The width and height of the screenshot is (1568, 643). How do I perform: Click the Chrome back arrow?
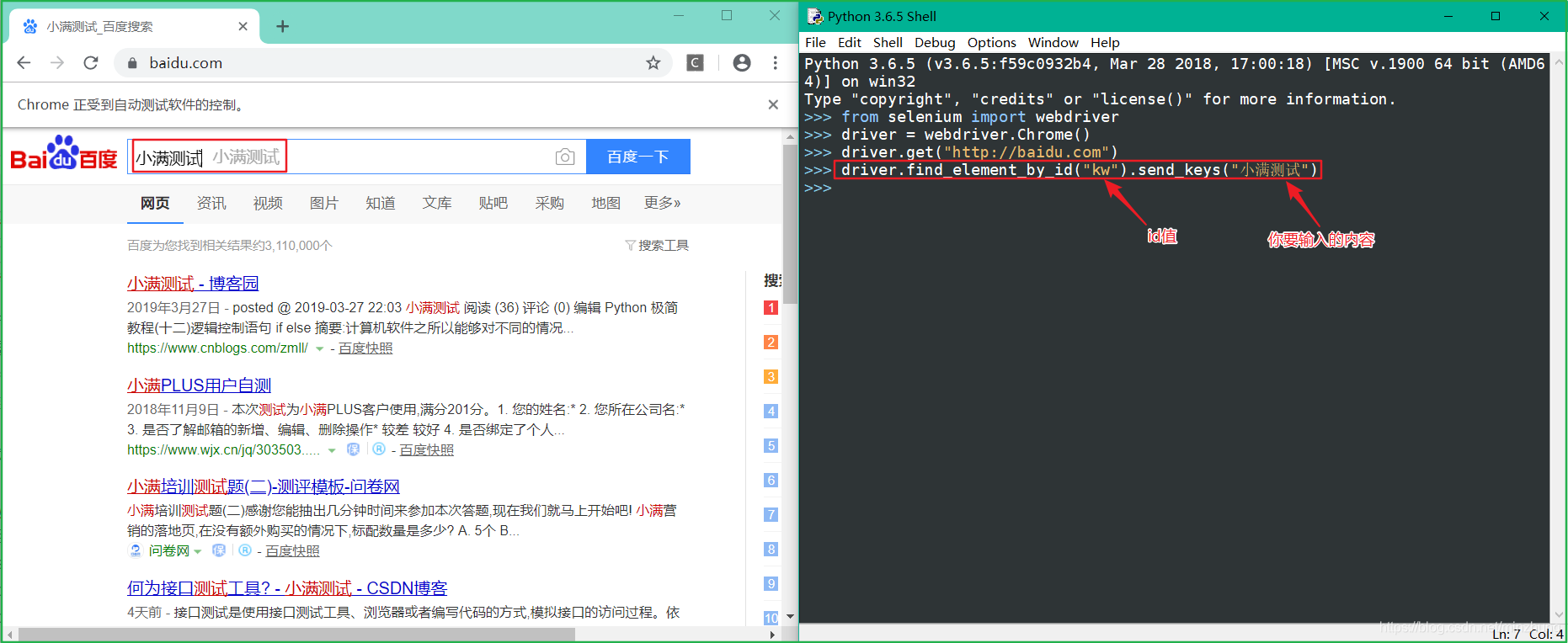24,62
